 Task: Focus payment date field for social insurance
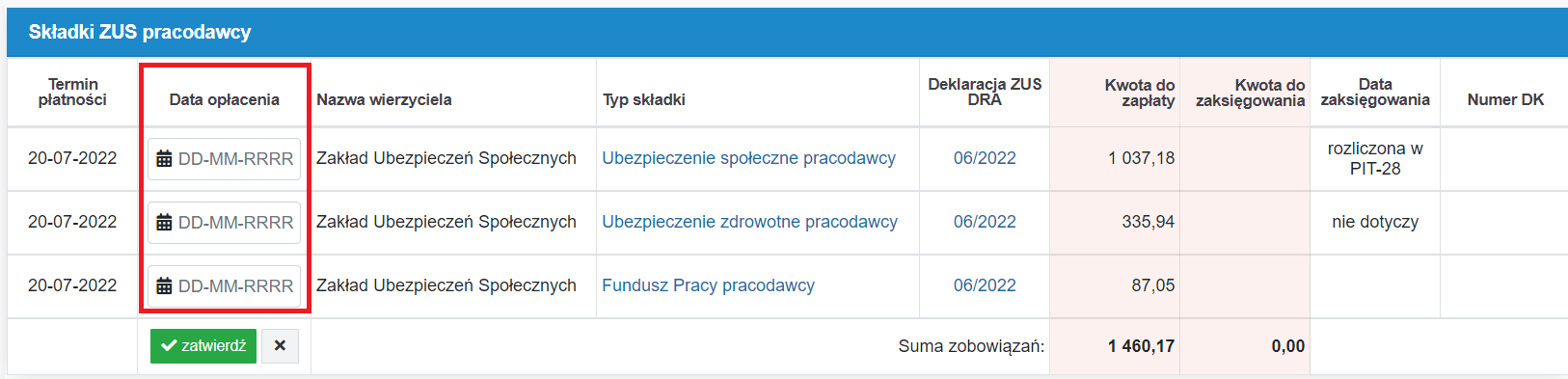224,159
